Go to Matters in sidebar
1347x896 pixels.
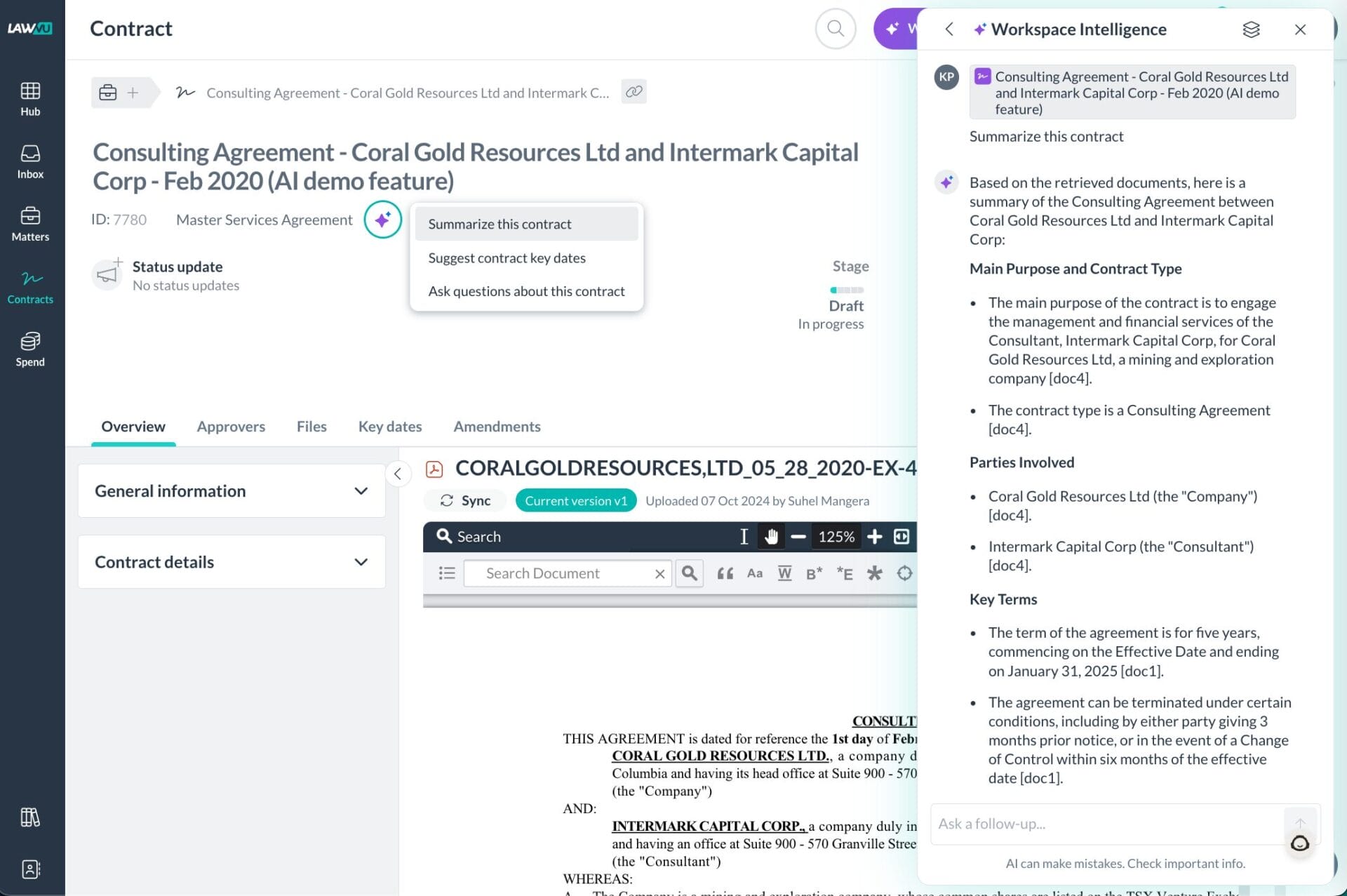coord(30,224)
